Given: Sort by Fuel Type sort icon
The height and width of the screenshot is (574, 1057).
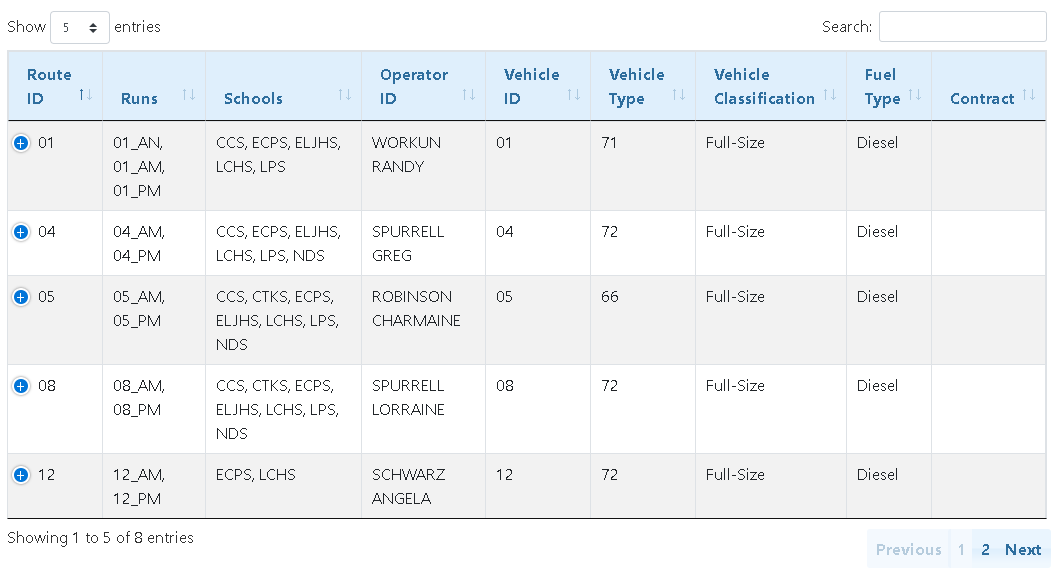Looking at the screenshot, I should click(914, 95).
